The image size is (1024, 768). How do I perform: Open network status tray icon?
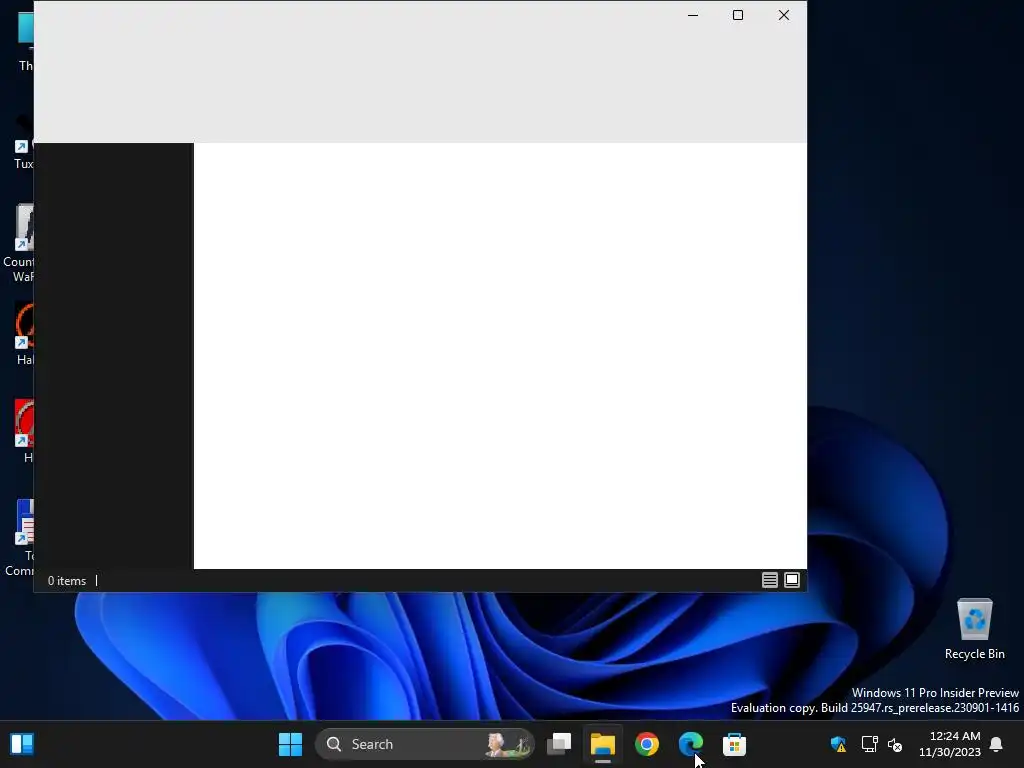click(869, 744)
